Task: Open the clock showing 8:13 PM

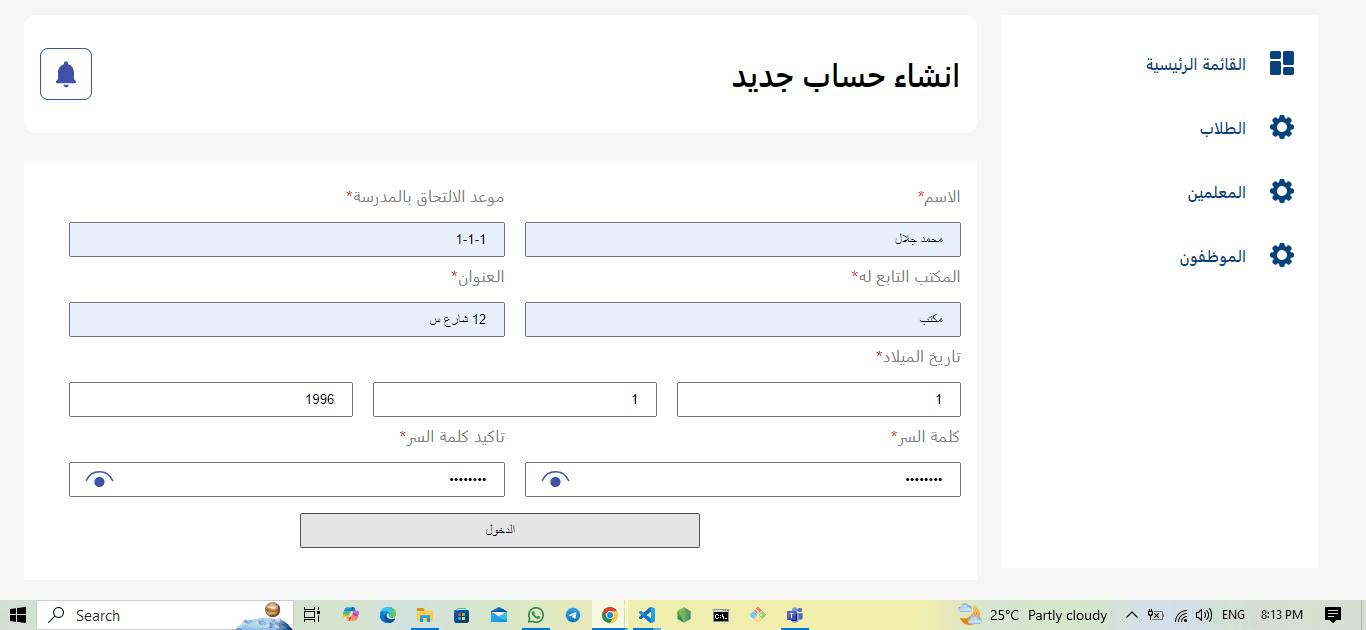Action: [1281, 615]
